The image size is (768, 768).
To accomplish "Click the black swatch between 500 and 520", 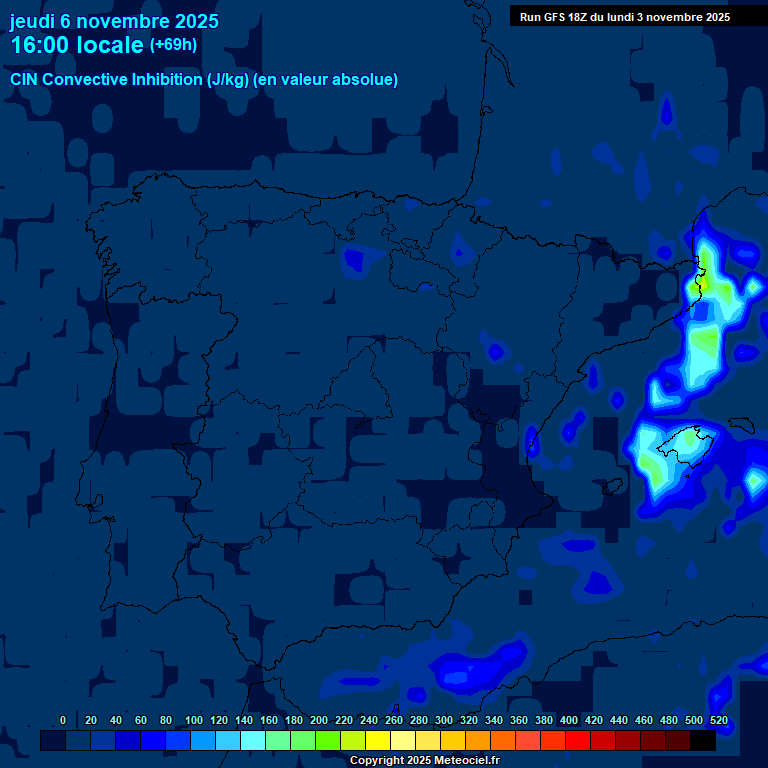I will click(703, 741).
